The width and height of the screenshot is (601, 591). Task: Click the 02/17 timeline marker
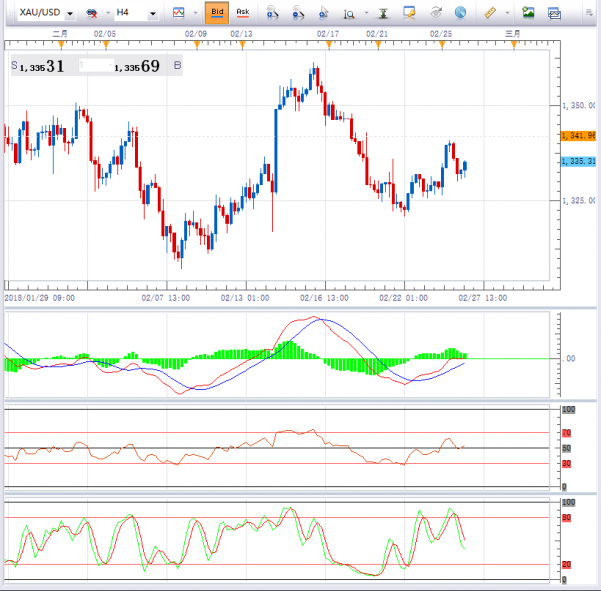tap(327, 34)
